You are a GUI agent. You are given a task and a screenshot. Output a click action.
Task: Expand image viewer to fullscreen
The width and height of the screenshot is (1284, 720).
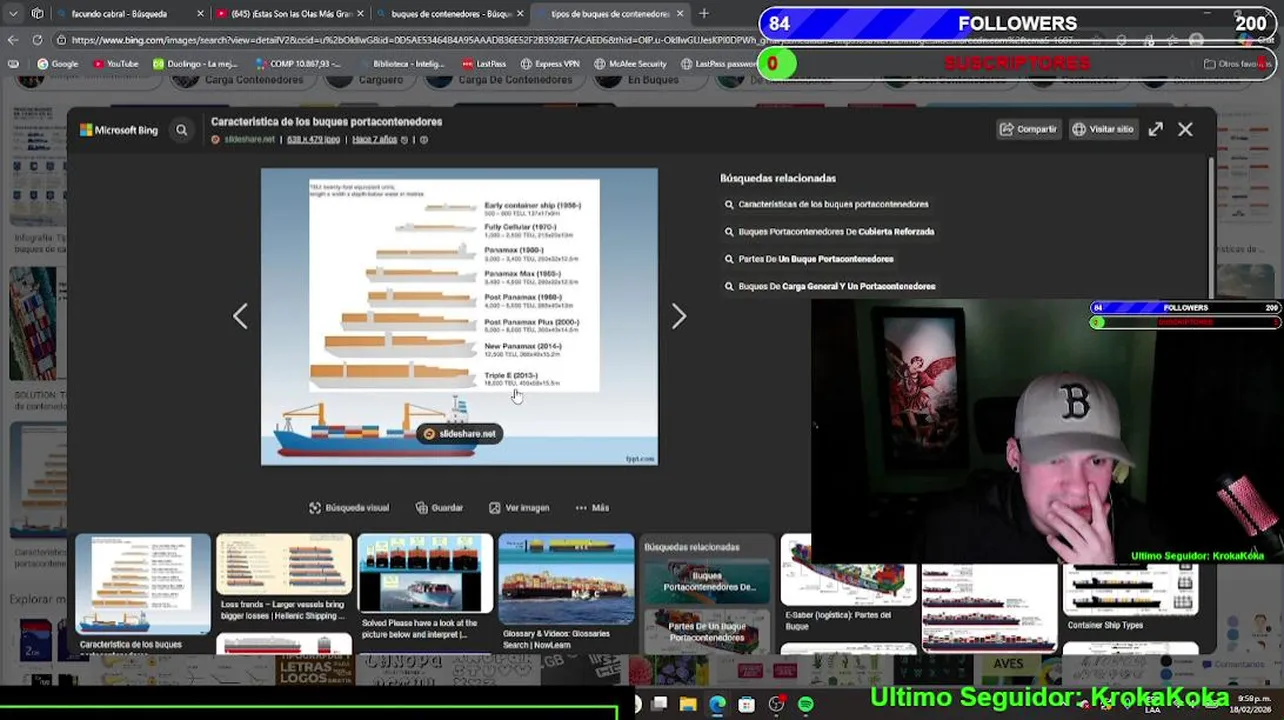pos(1155,129)
